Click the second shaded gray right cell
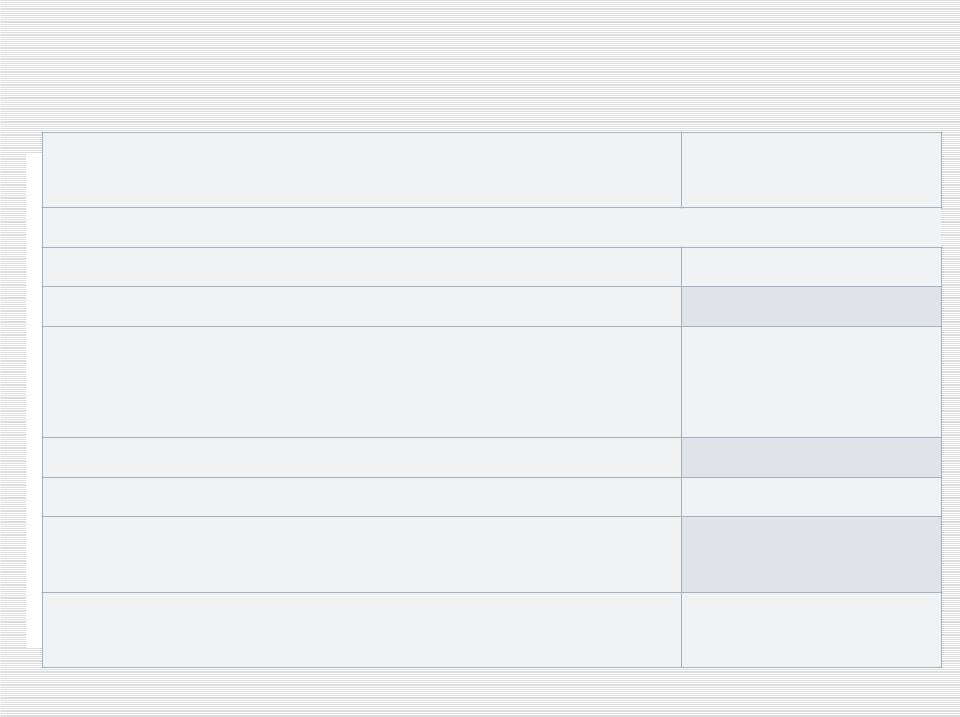The height and width of the screenshot is (717, 960). click(x=811, y=457)
